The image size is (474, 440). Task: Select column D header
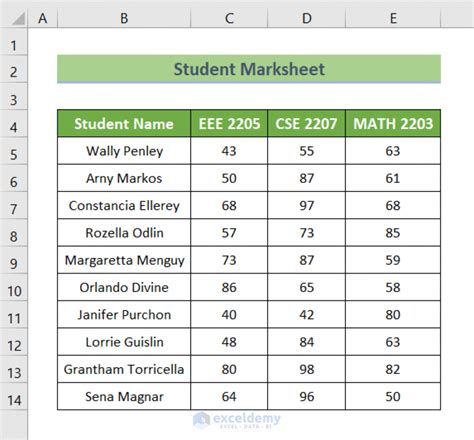pyautogui.click(x=306, y=18)
